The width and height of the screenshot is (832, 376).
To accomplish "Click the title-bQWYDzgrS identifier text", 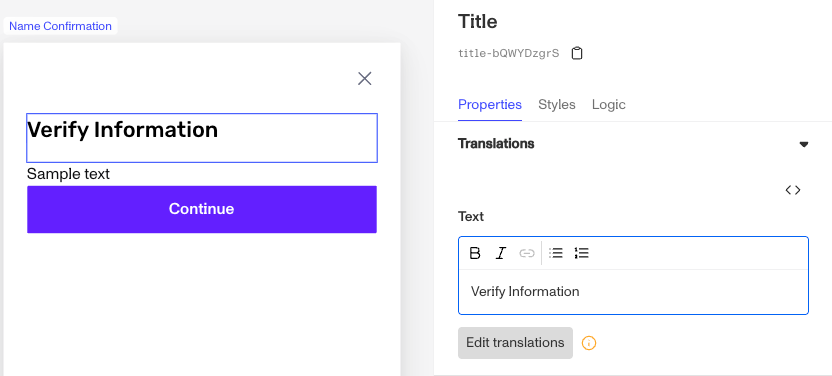I will coord(508,54).
